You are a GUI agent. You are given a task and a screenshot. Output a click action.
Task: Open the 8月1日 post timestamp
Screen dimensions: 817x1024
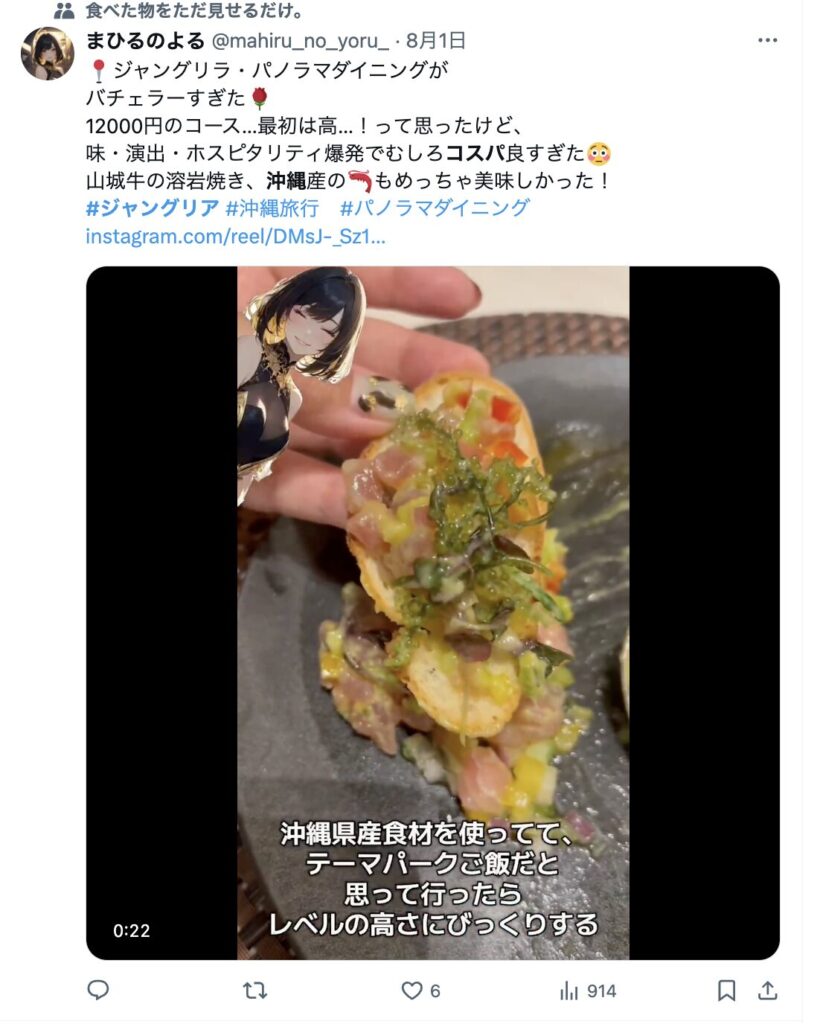click(436, 40)
